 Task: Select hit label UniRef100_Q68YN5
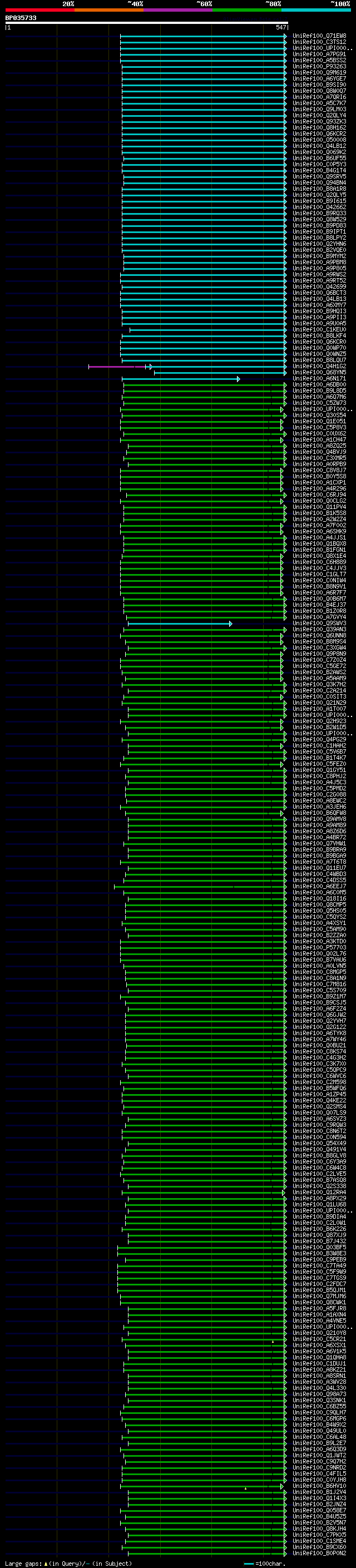click(319, 373)
